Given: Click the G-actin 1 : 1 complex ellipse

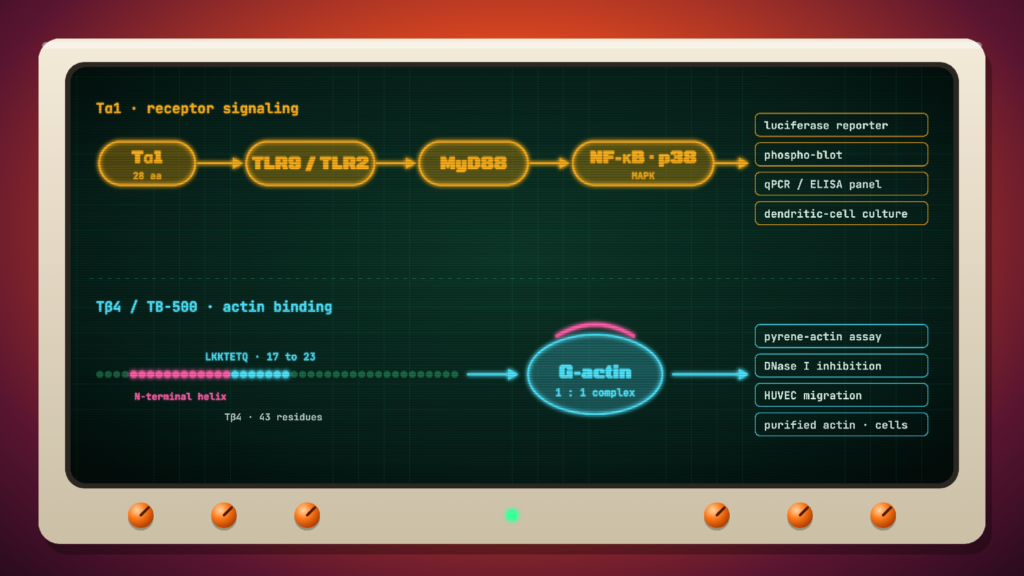Looking at the screenshot, I should [x=595, y=375].
